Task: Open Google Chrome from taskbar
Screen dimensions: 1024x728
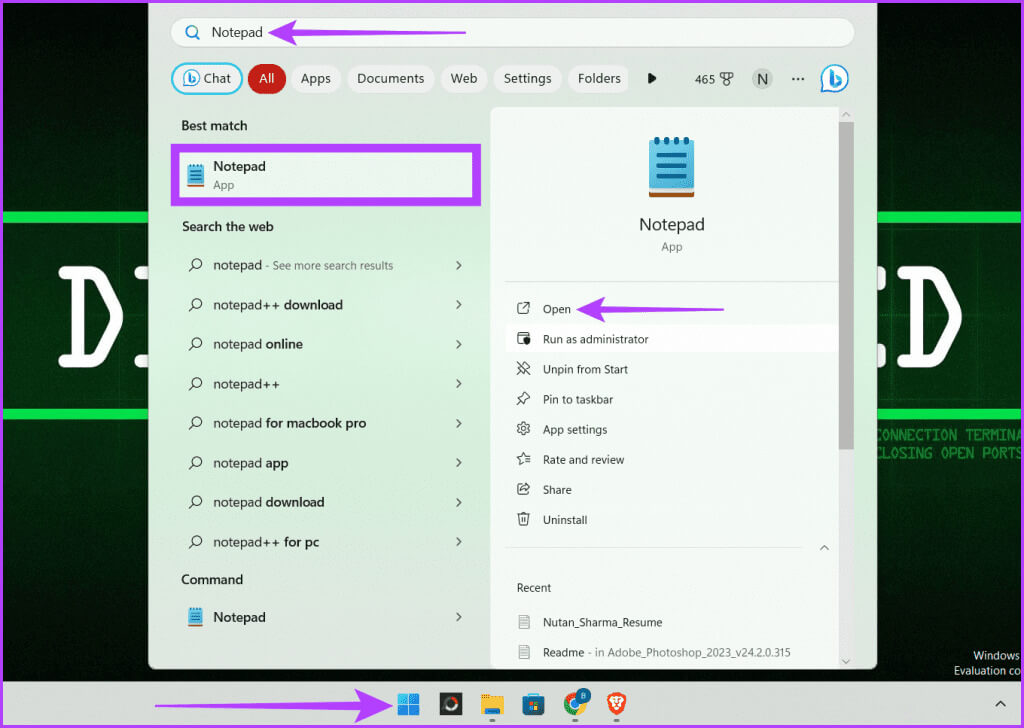Action: (575, 703)
